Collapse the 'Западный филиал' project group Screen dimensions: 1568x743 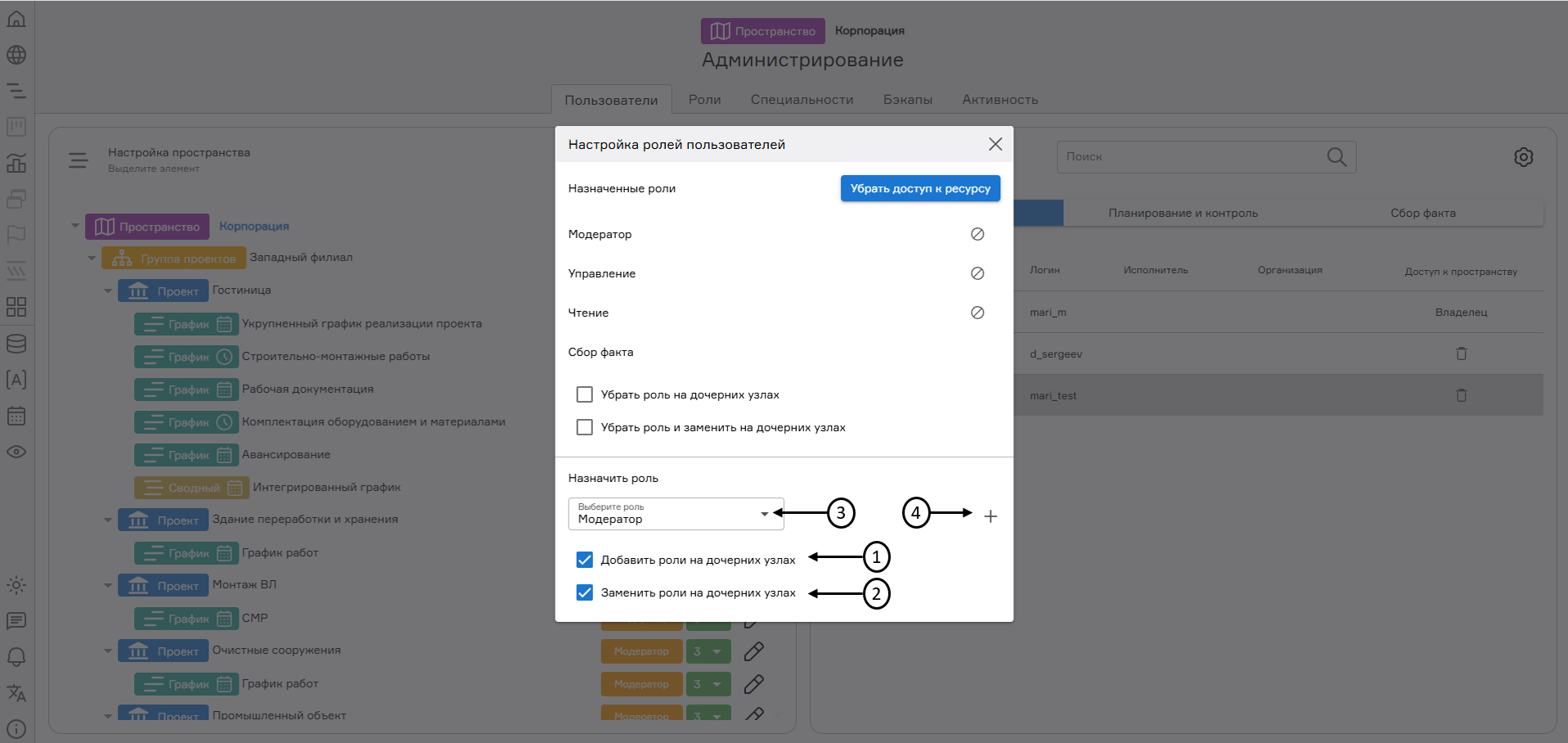click(x=92, y=259)
